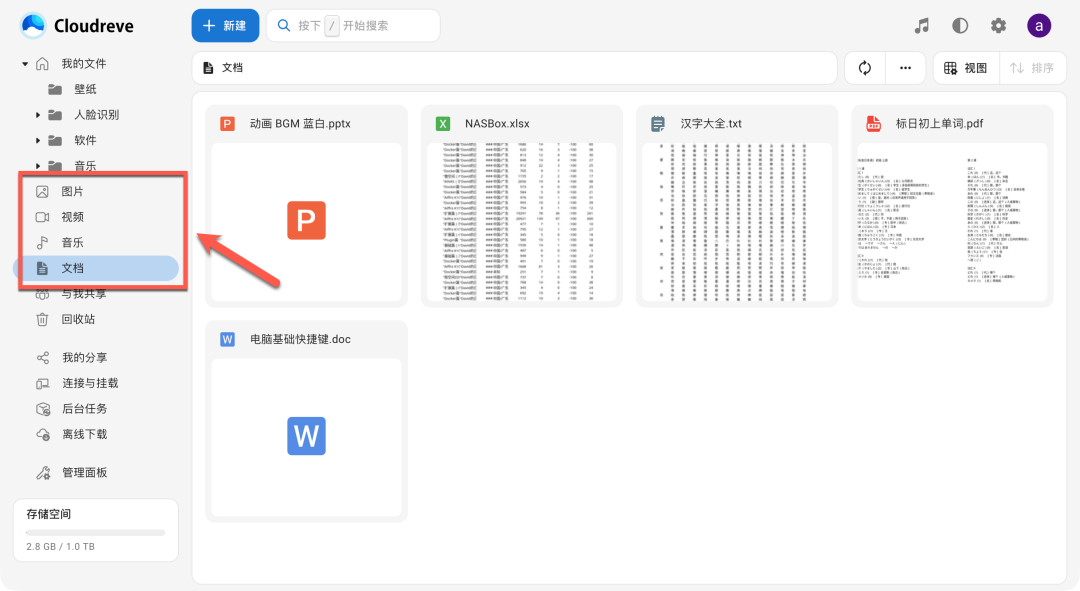Open the pptx large P thumbnail
This screenshot has width=1080, height=591.
coord(307,220)
